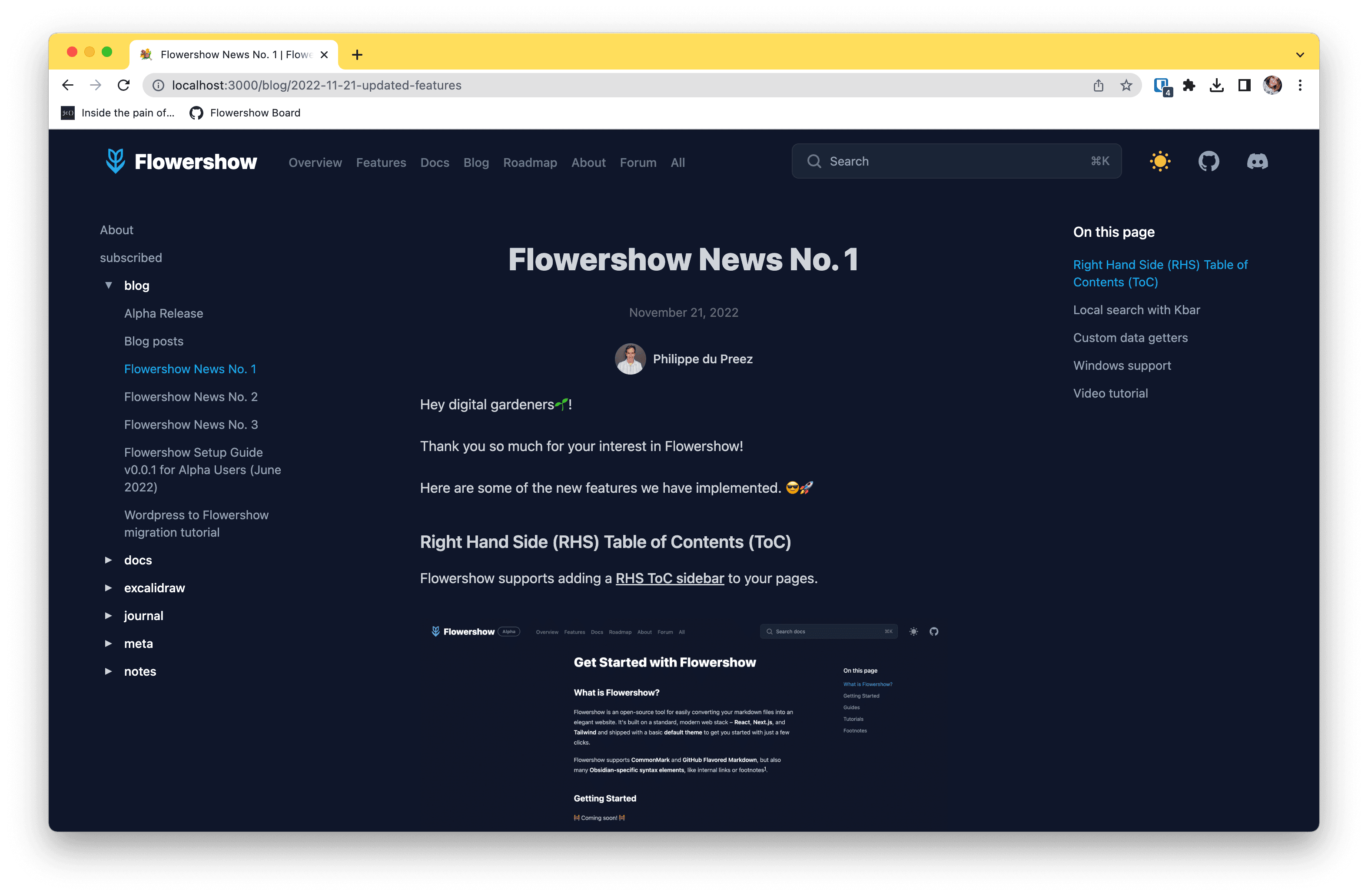Open Blog in the top navigation

click(476, 163)
